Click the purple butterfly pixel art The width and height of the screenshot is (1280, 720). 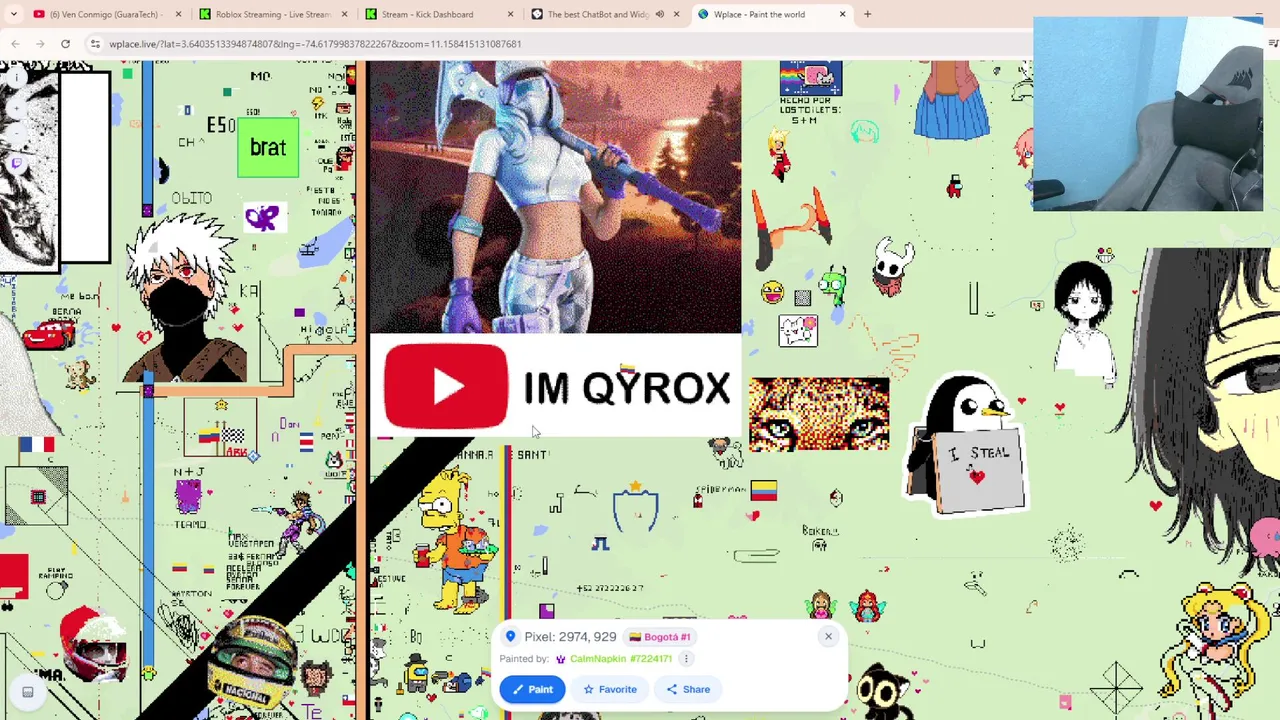click(264, 218)
